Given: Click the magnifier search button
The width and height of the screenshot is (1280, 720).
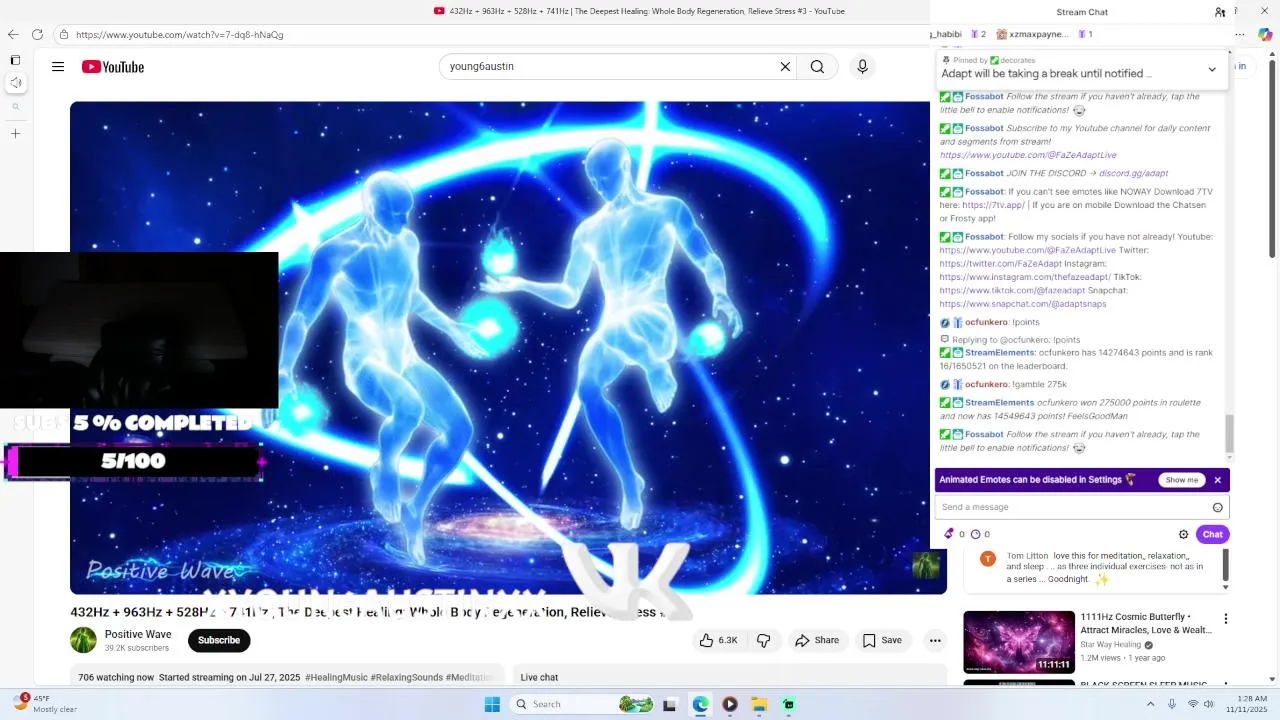Looking at the screenshot, I should click(817, 67).
